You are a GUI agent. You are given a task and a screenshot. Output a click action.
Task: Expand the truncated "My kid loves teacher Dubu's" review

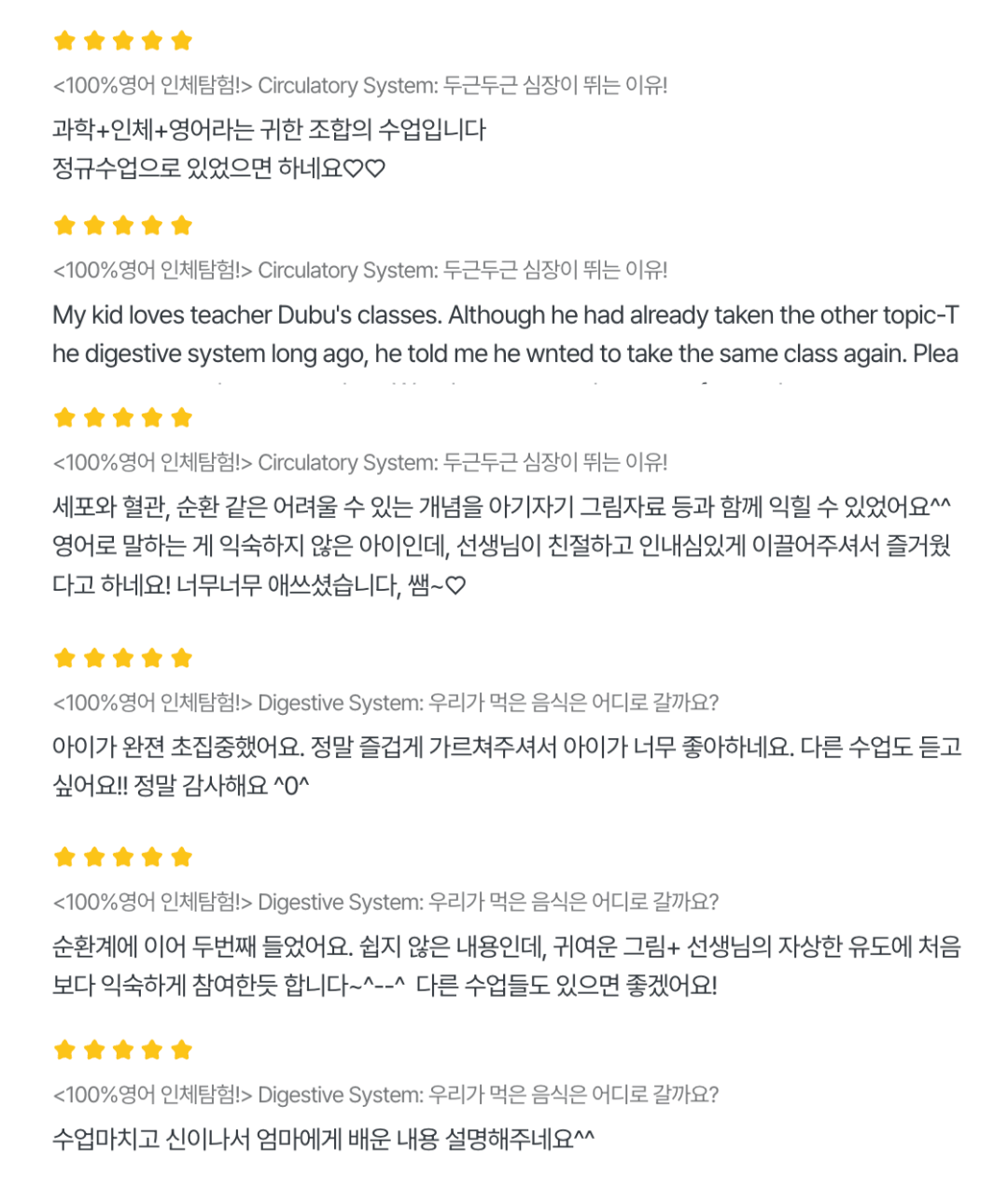click(505, 334)
